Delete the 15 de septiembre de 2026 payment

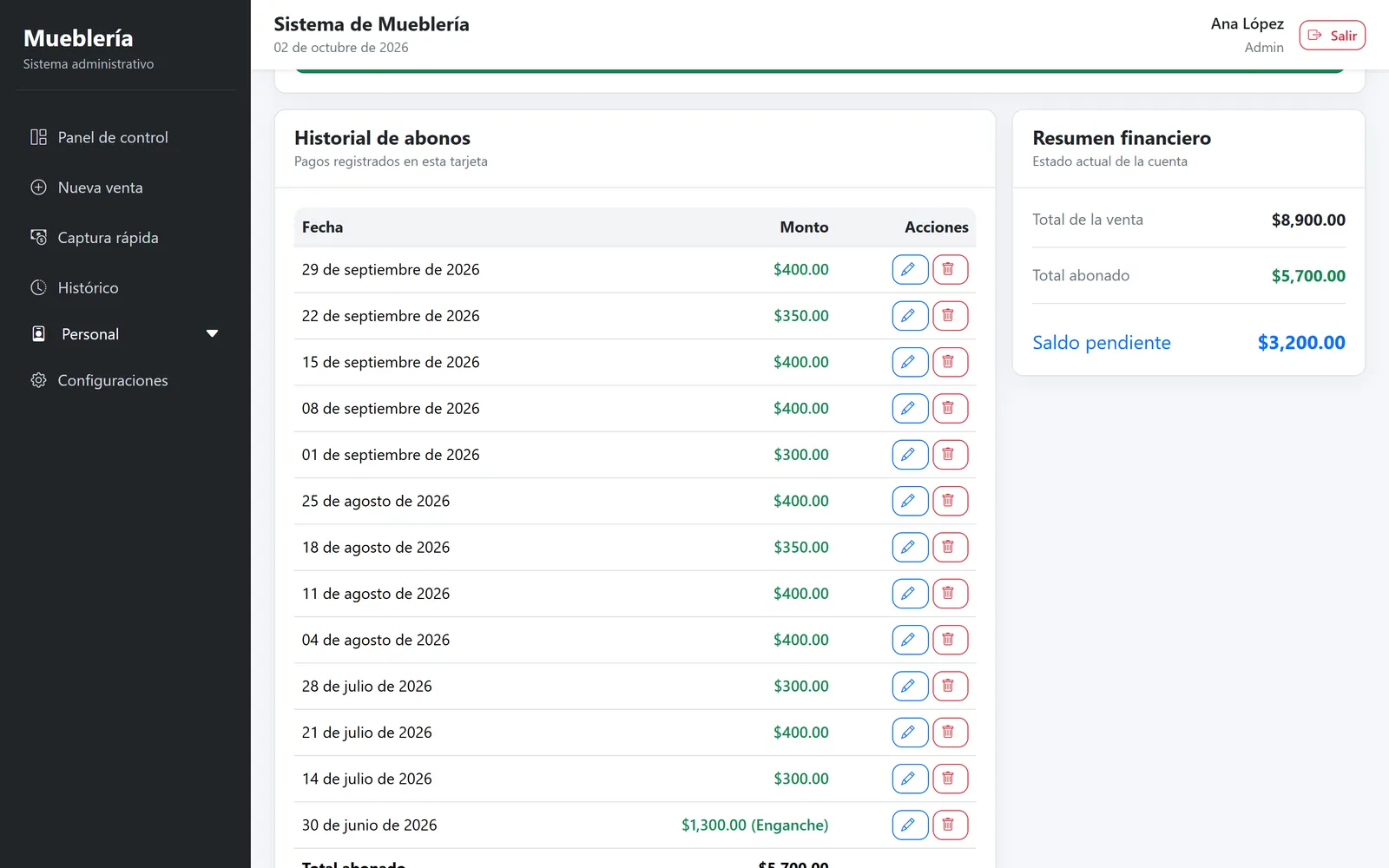(x=950, y=362)
